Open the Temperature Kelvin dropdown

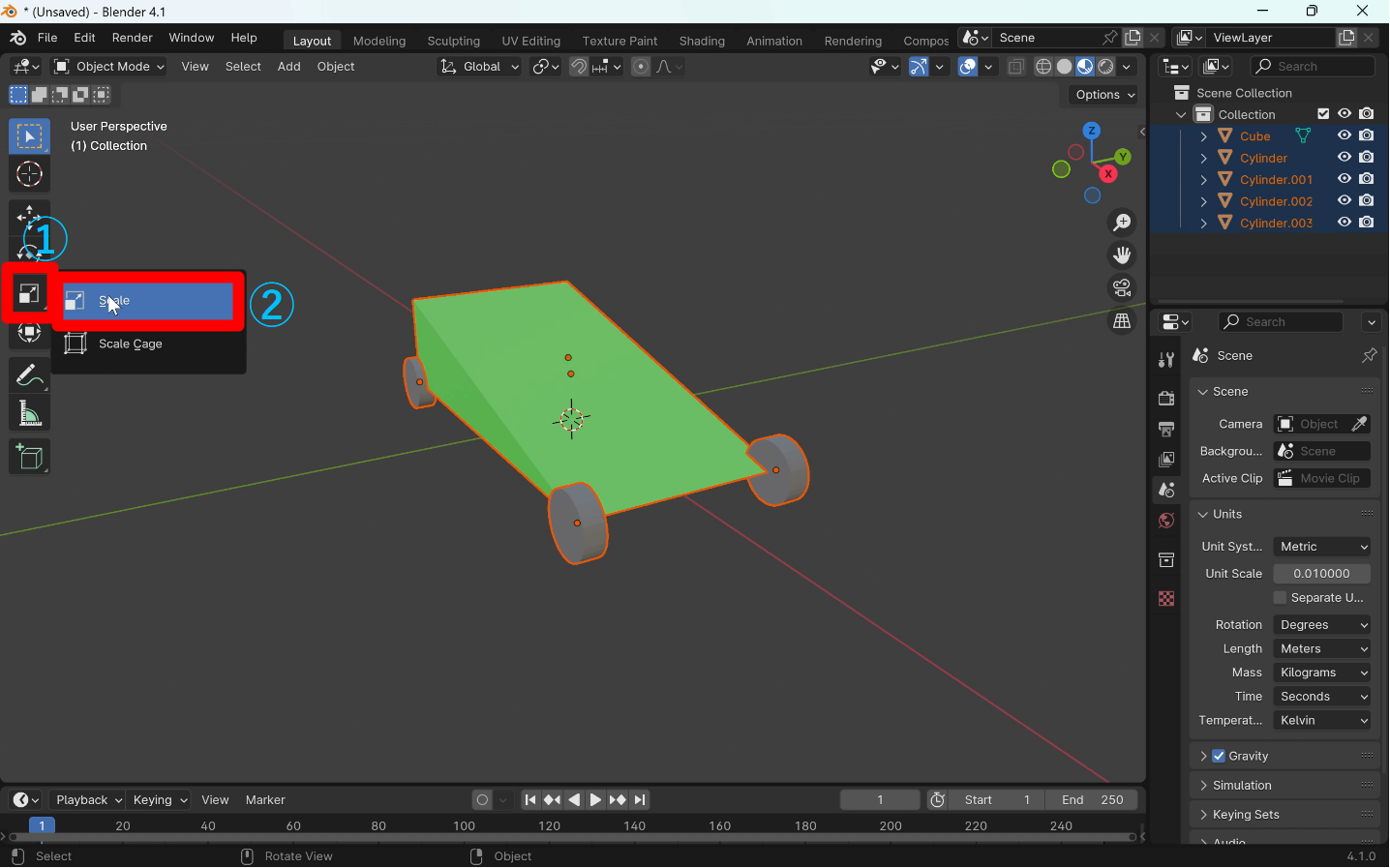[x=1322, y=721]
